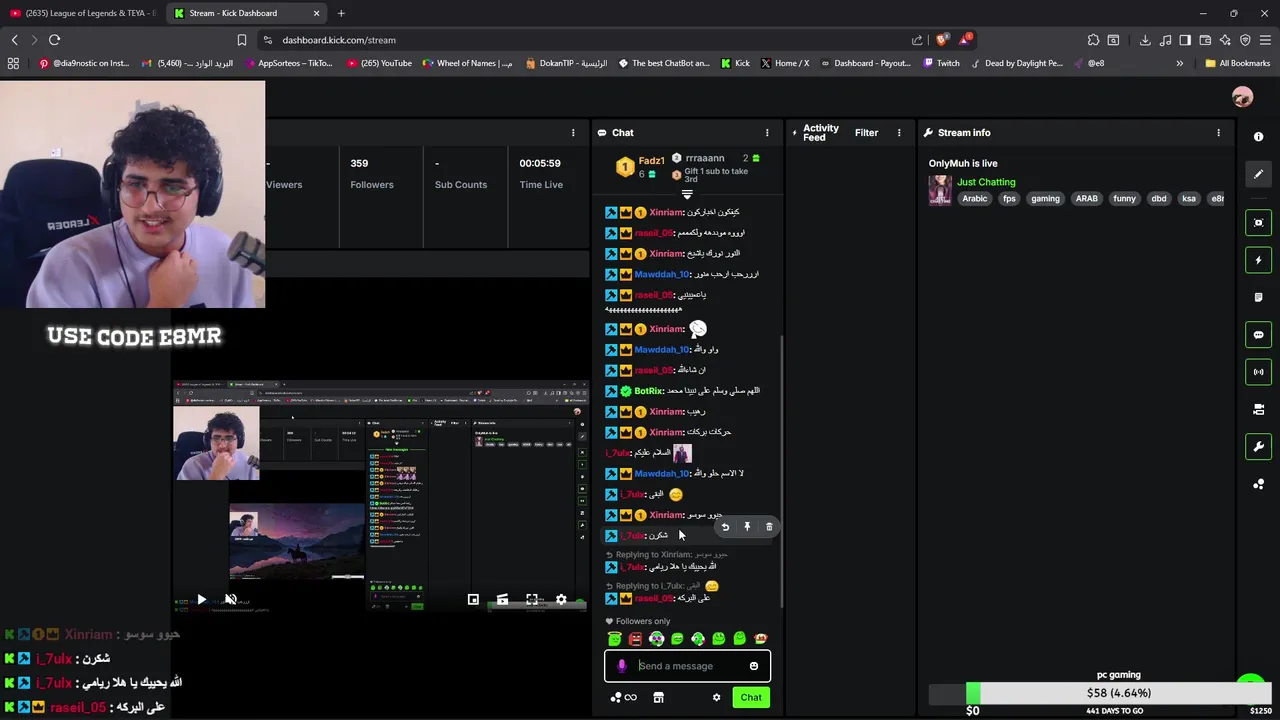Open the Brave VPN shield icon
The image size is (1280, 720).
click(1245, 40)
